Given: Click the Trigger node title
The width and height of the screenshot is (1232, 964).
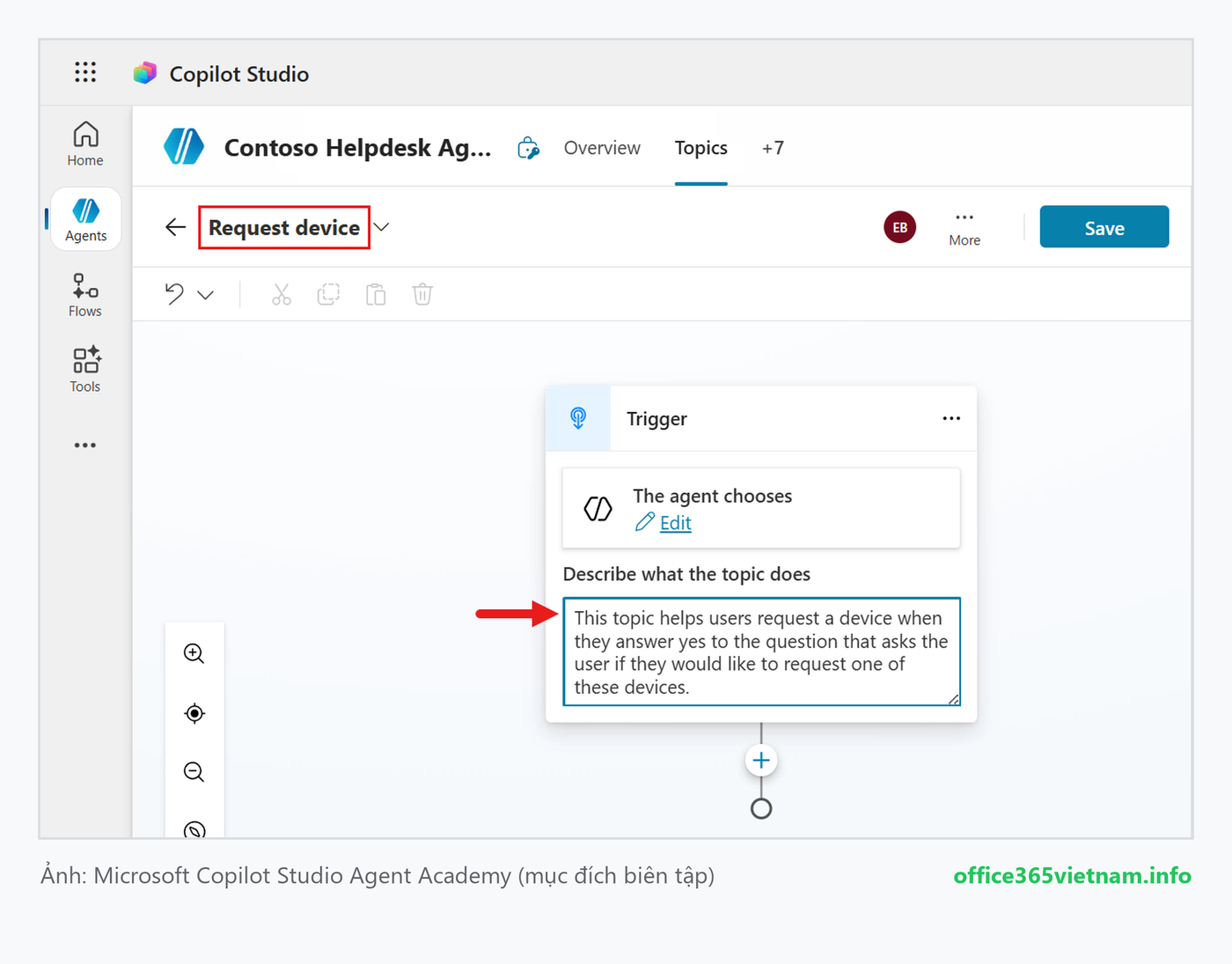Looking at the screenshot, I should (x=656, y=419).
